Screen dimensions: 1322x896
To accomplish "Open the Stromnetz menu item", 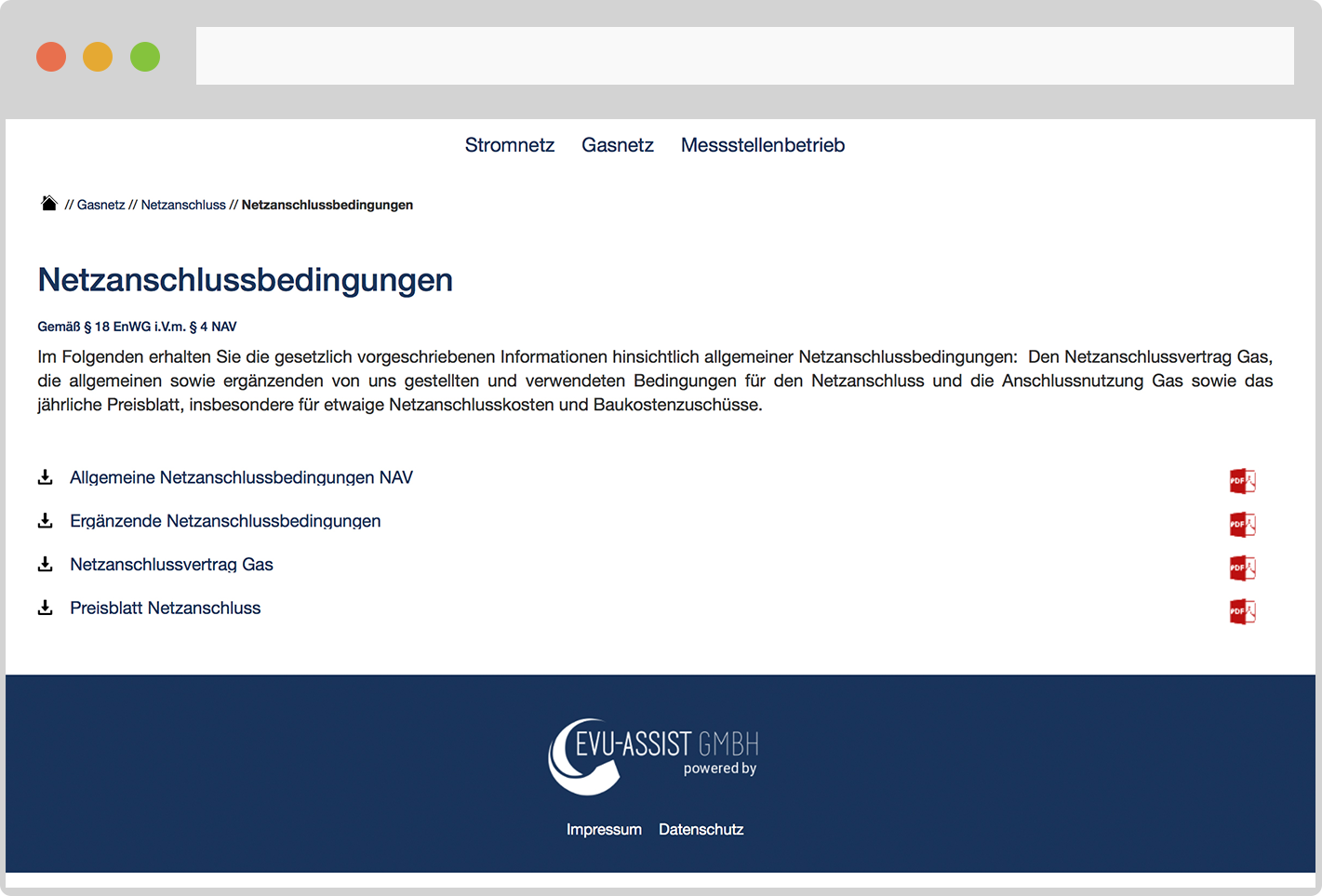I will [x=509, y=145].
